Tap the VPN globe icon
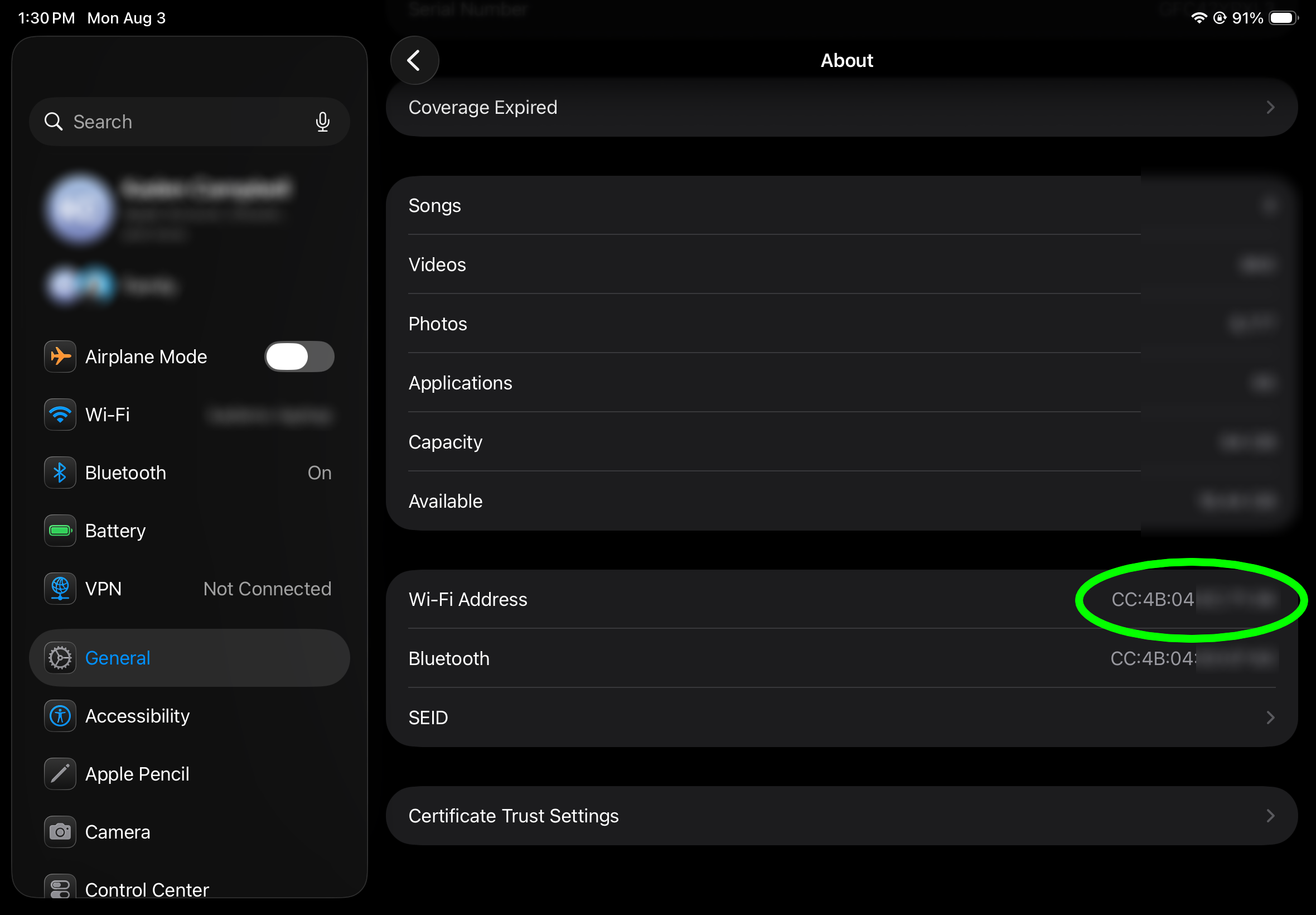The width and height of the screenshot is (1316, 915). (60, 588)
